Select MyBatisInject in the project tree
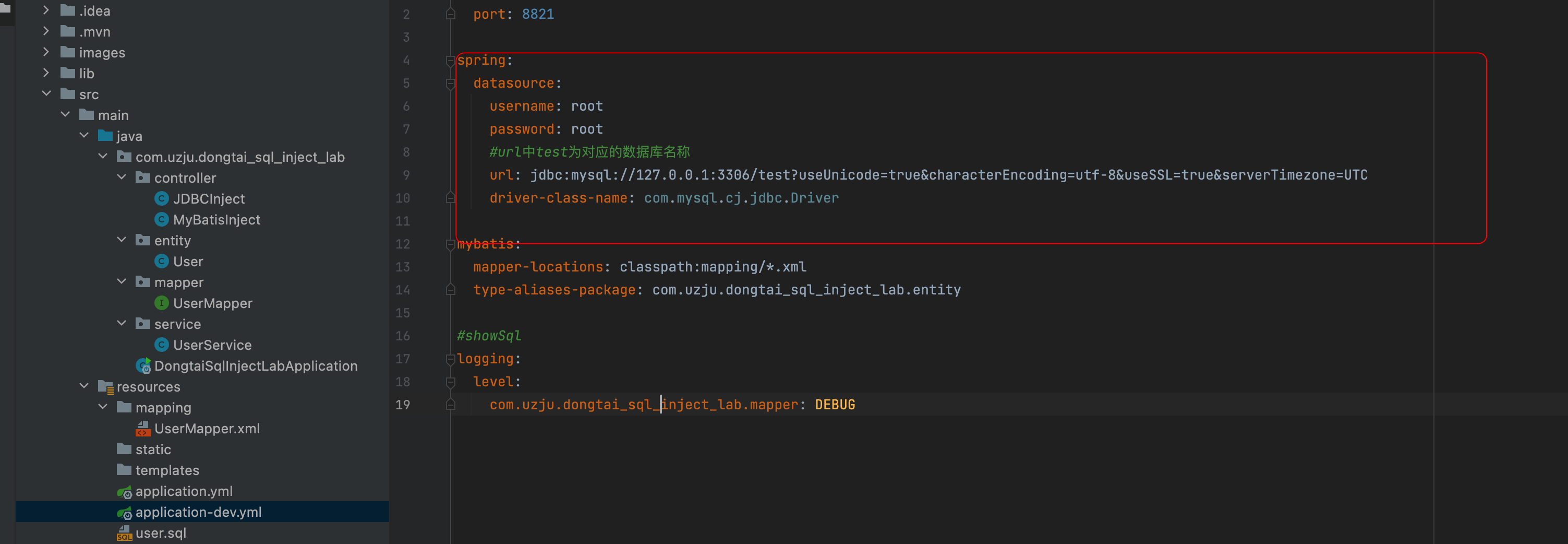 click(216, 219)
